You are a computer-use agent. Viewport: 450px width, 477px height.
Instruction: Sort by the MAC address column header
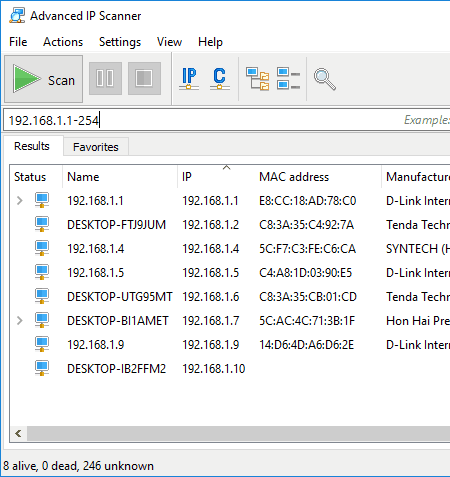click(318, 177)
